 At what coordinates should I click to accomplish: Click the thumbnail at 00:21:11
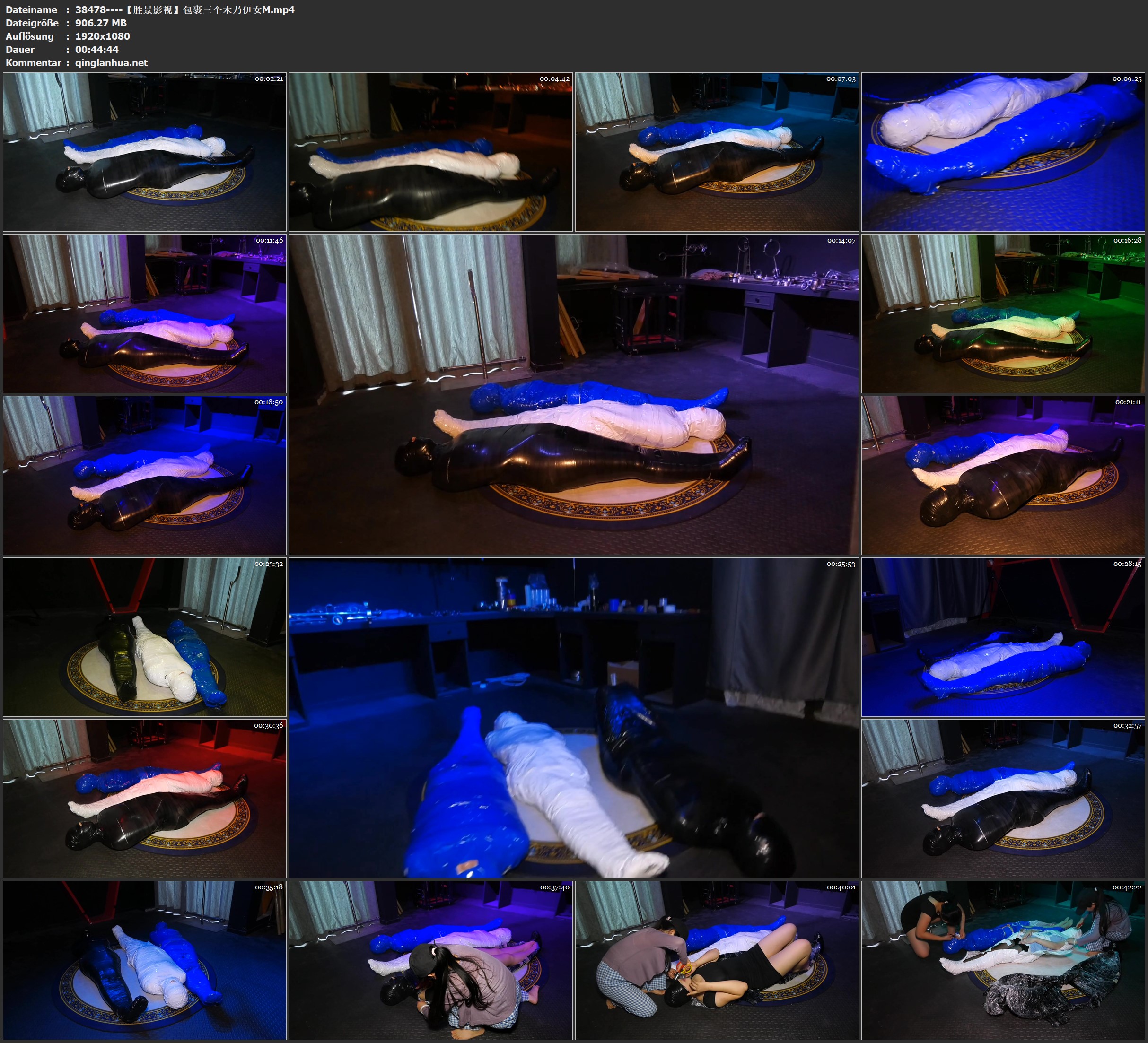(x=1003, y=475)
